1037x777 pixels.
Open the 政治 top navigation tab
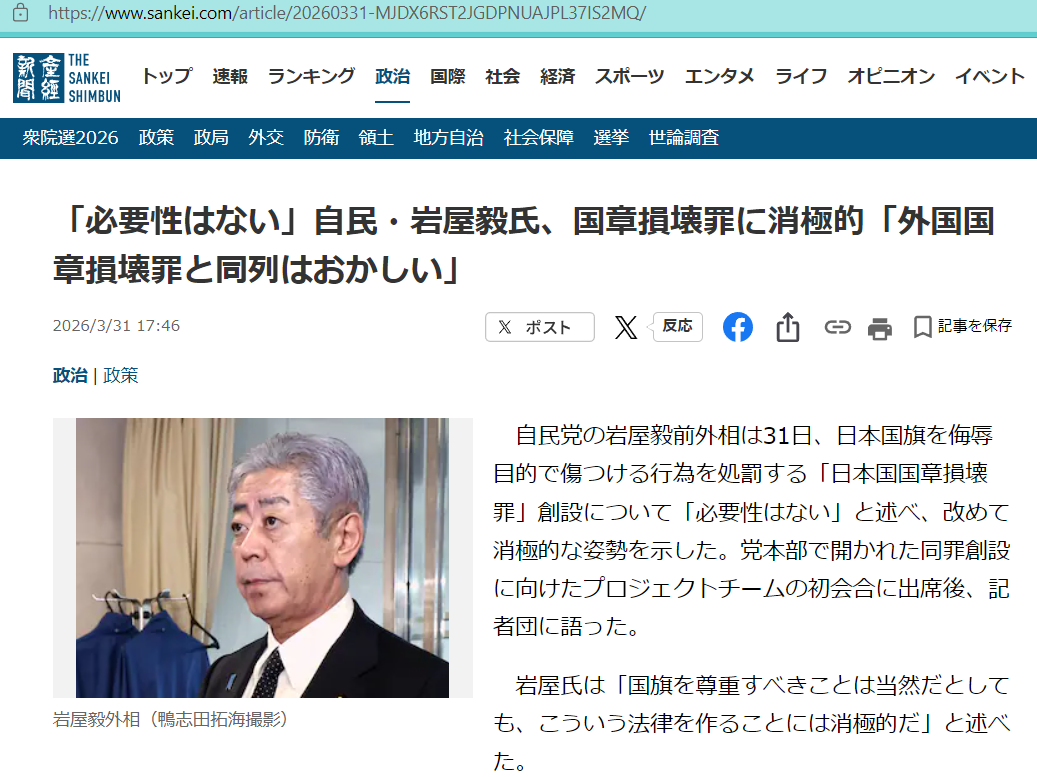(x=392, y=77)
